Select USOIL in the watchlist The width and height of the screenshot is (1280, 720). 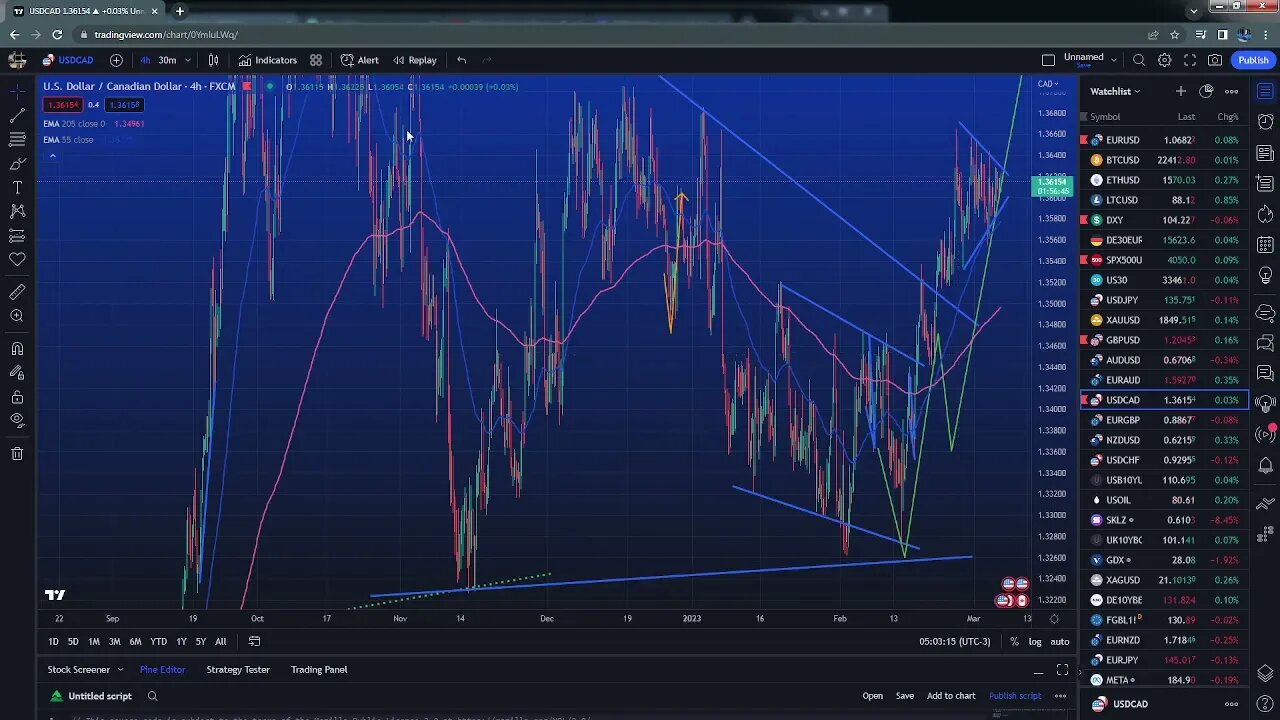(1164, 500)
